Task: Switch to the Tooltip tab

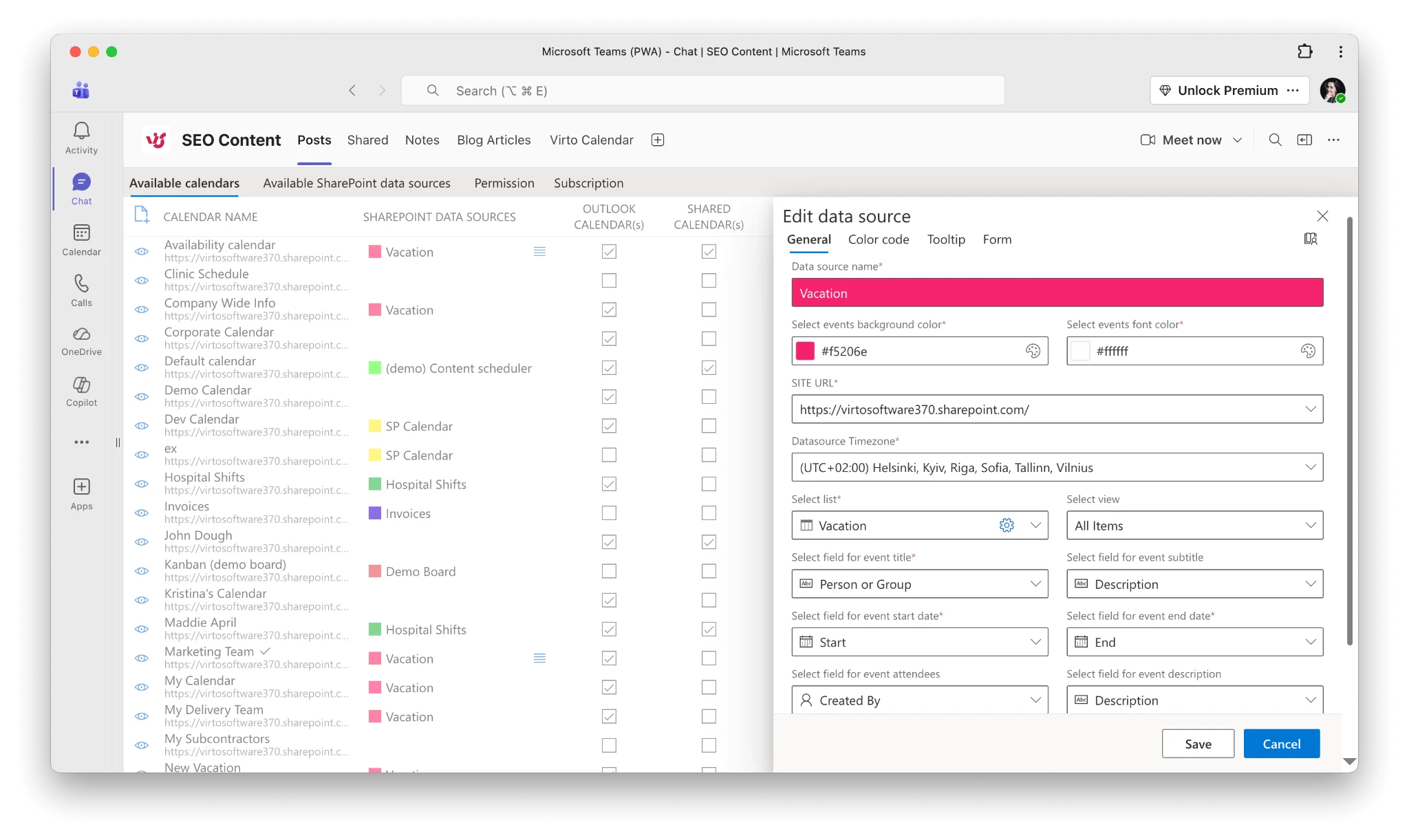Action: pyautogui.click(x=946, y=239)
